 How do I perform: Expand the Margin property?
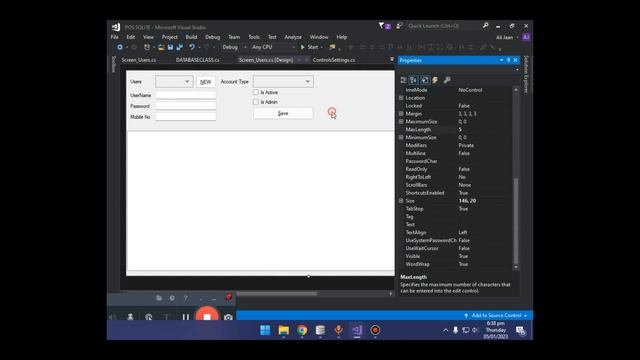[401, 113]
